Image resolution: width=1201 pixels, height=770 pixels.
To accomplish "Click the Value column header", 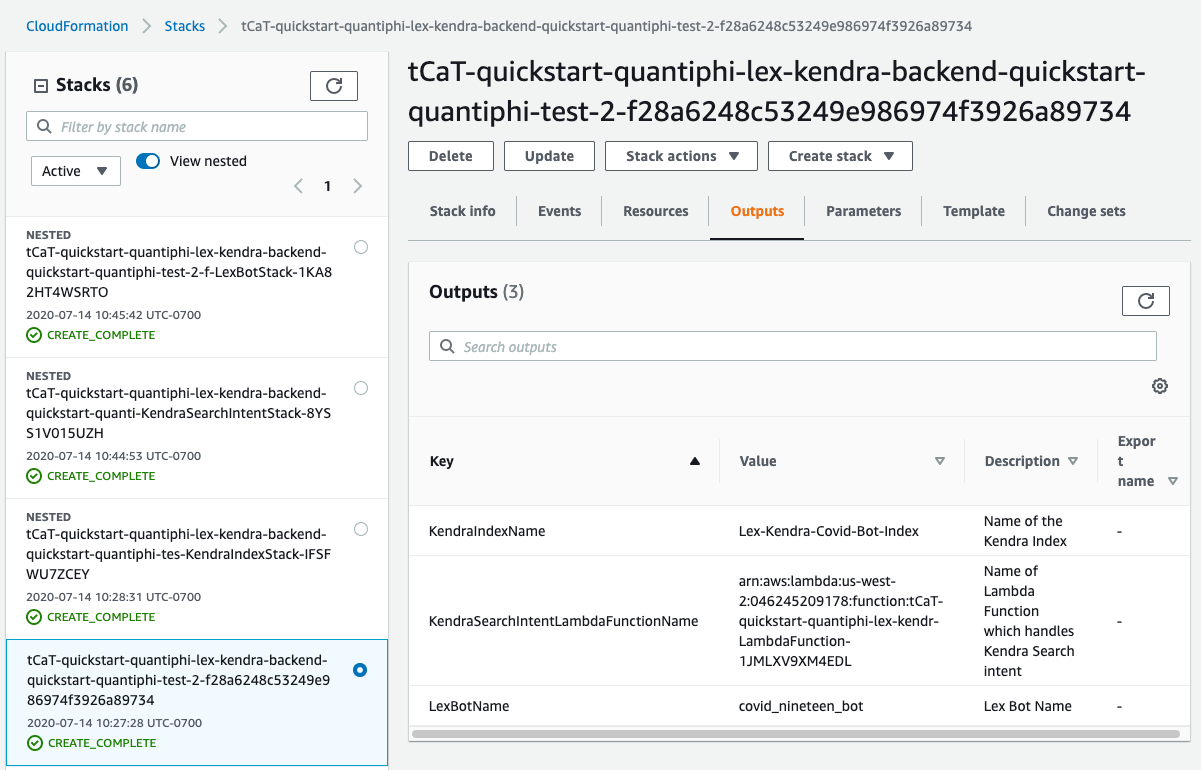I will pyautogui.click(x=758, y=461).
